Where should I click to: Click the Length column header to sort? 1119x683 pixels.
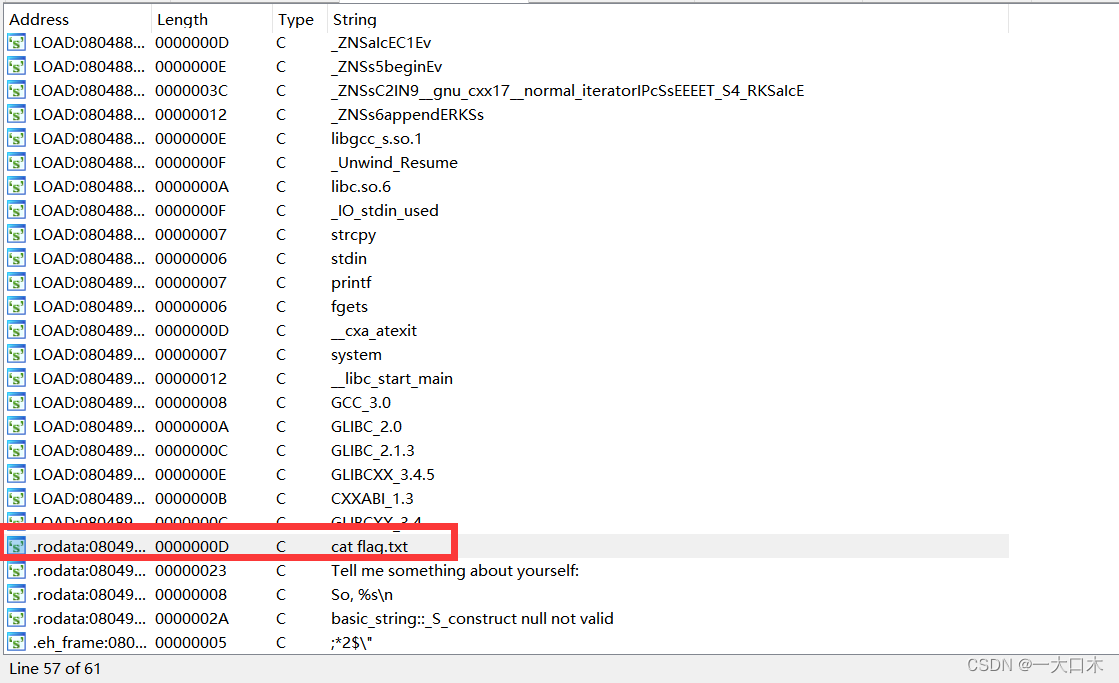coord(183,19)
